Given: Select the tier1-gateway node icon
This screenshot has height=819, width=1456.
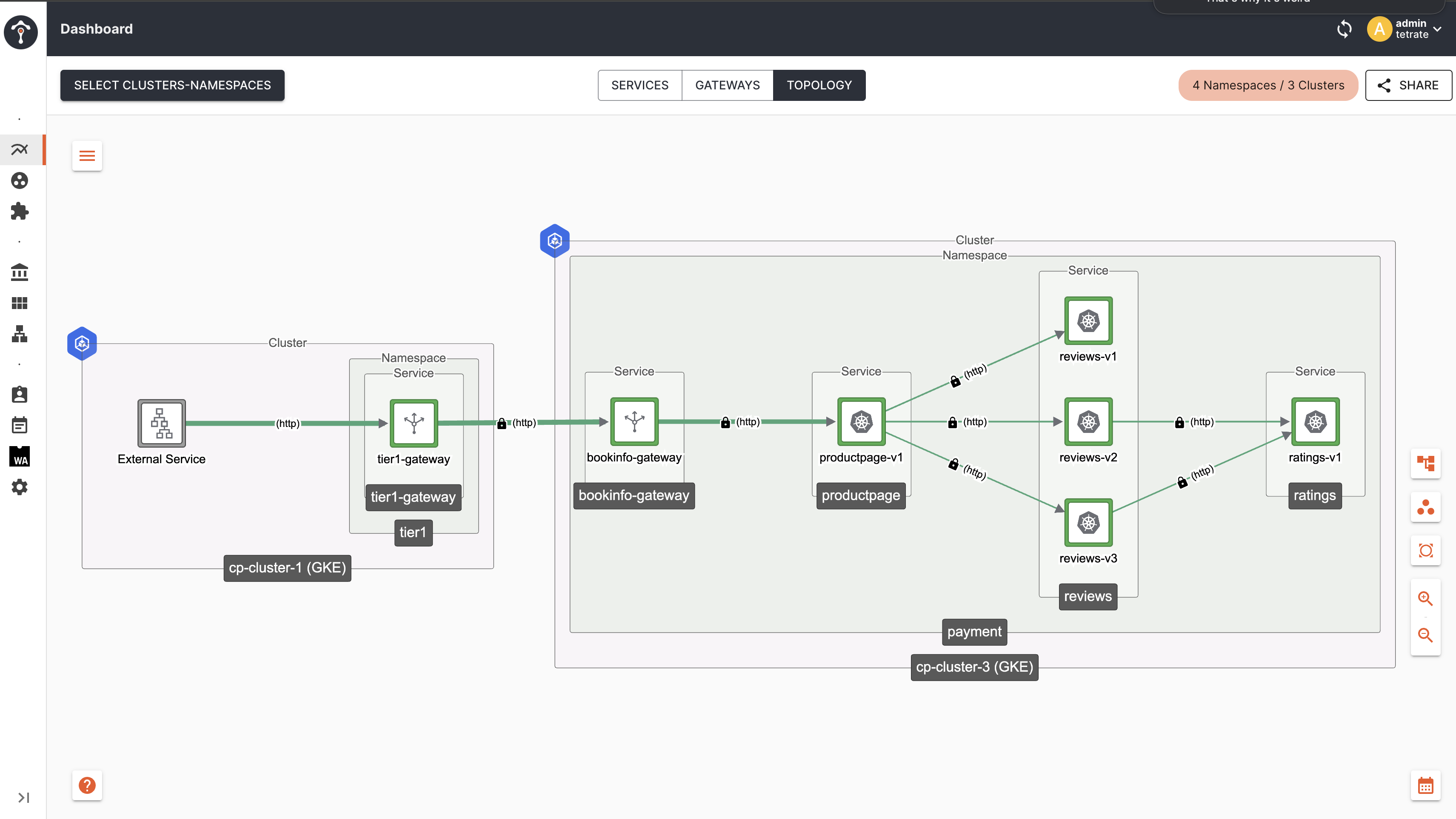Looking at the screenshot, I should [x=414, y=423].
